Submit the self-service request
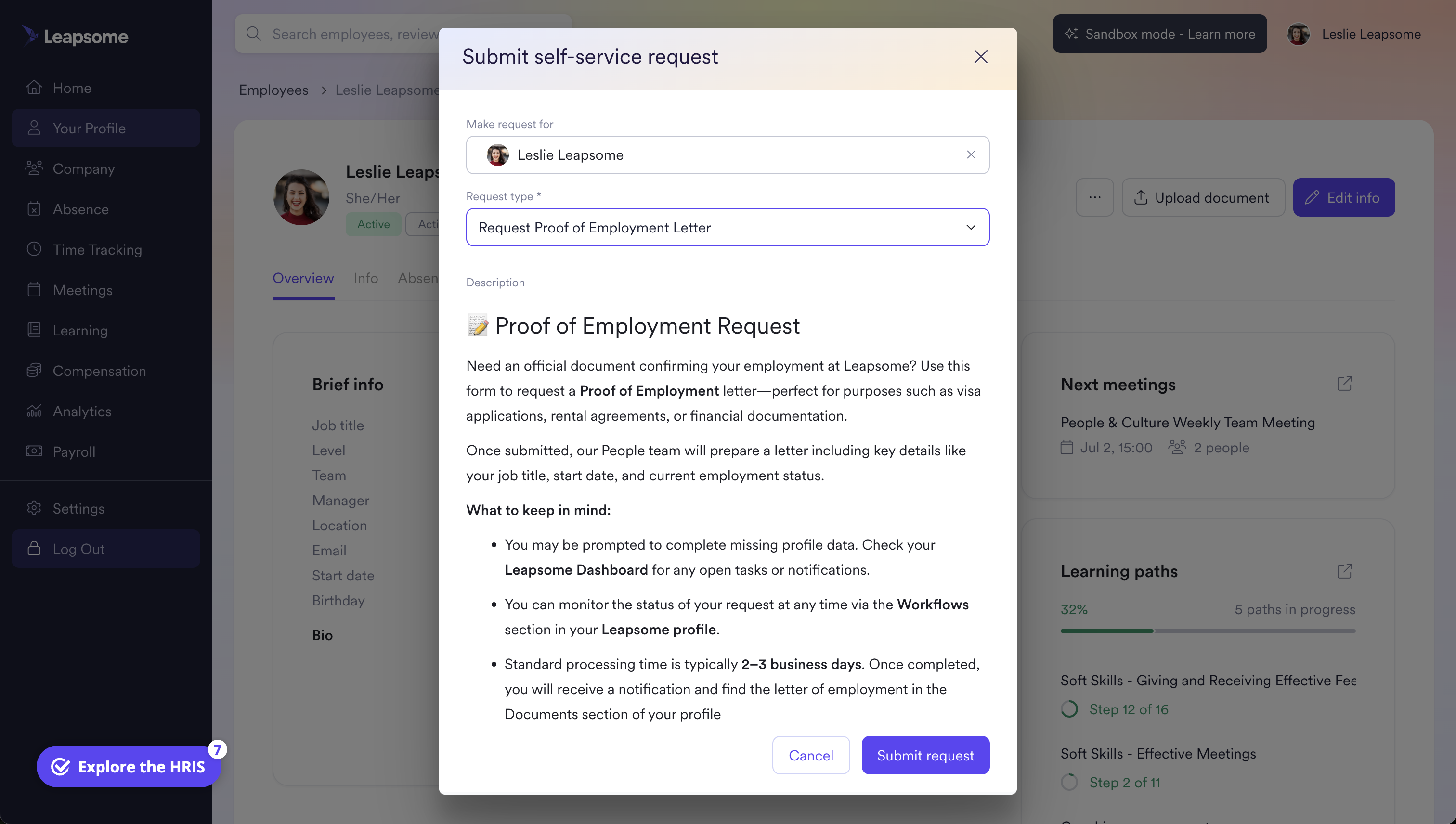This screenshot has width=1456, height=824. (x=925, y=755)
